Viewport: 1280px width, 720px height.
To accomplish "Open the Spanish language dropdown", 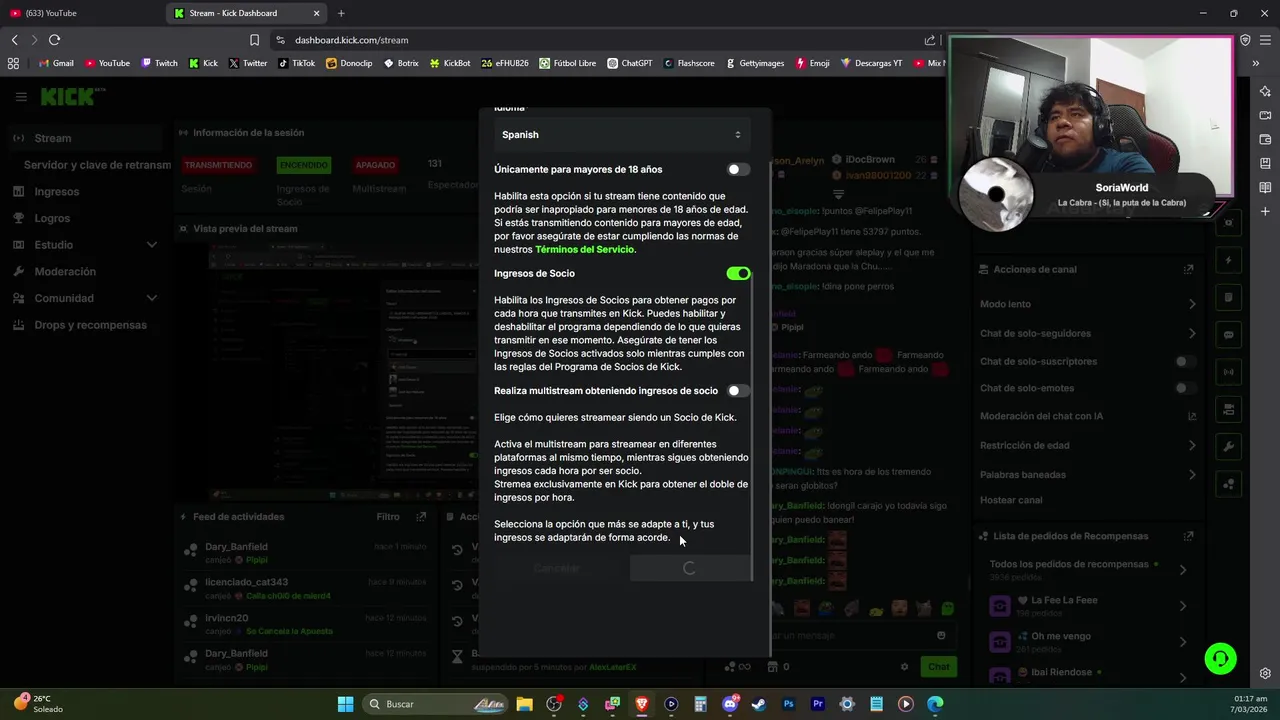I will 621,135.
